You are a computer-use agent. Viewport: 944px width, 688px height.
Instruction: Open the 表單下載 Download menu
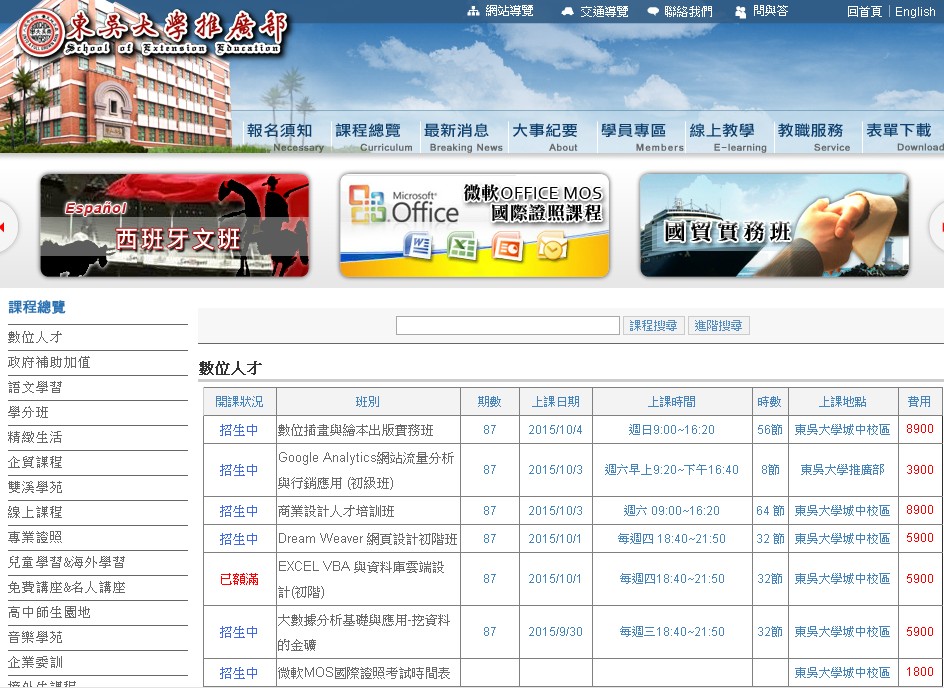[903, 137]
